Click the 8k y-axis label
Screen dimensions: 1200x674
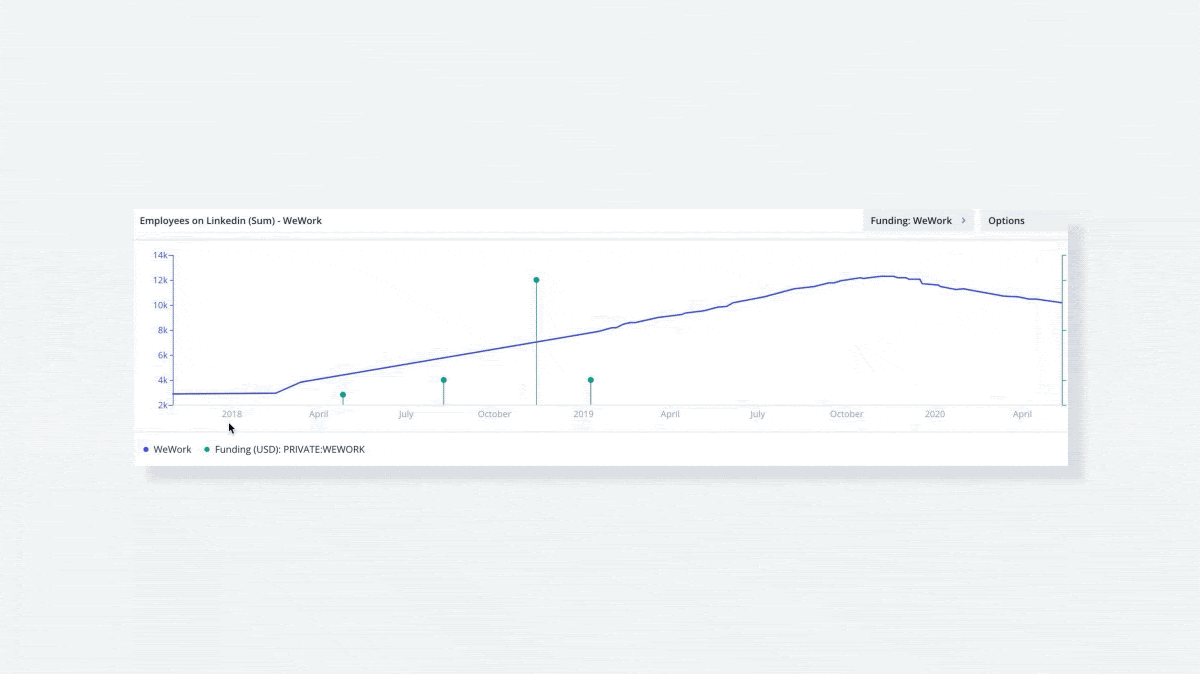161,330
